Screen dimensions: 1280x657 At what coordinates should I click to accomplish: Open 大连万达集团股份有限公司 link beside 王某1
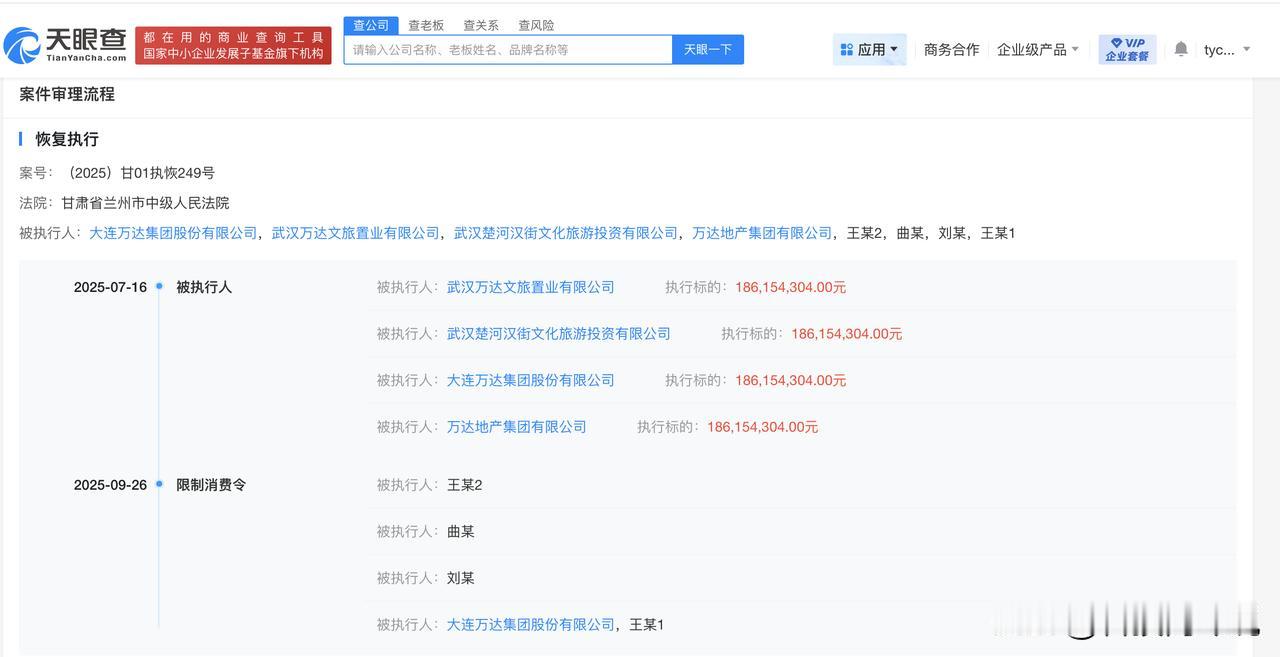click(x=531, y=625)
